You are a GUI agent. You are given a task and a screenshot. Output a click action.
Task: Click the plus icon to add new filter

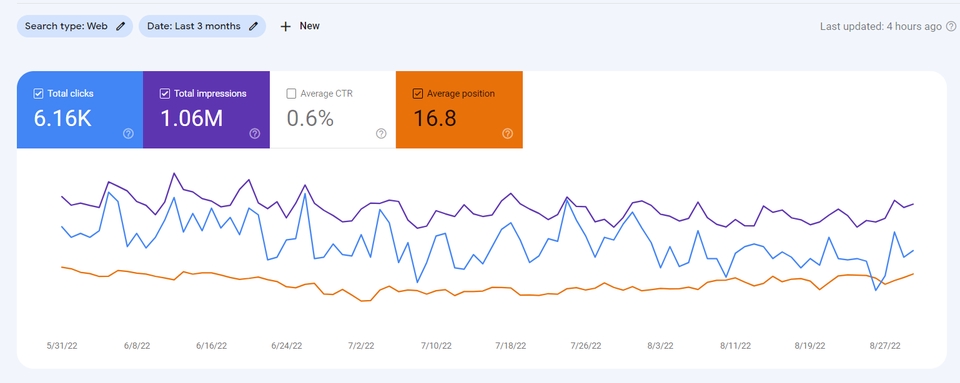pos(285,26)
